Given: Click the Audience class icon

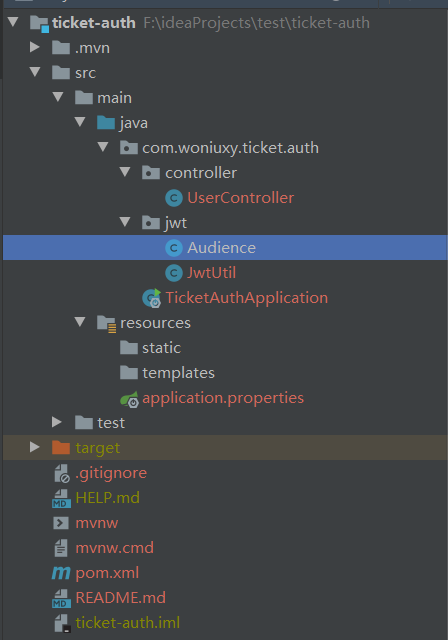Looking at the screenshot, I should [x=174, y=248].
